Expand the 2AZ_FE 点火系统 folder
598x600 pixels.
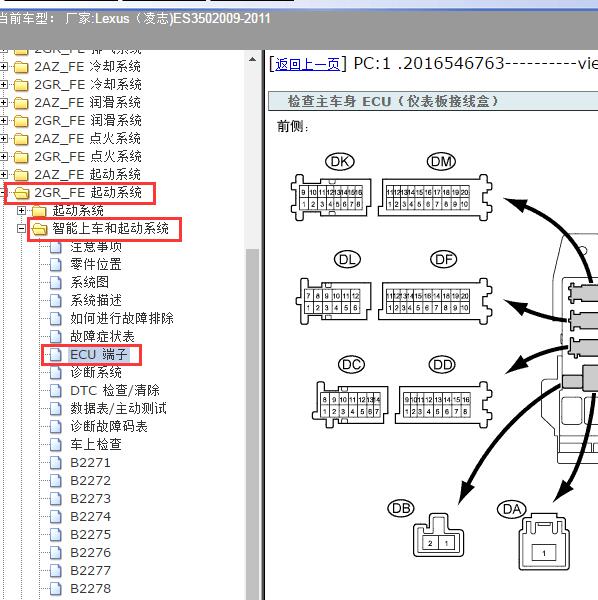3,139
